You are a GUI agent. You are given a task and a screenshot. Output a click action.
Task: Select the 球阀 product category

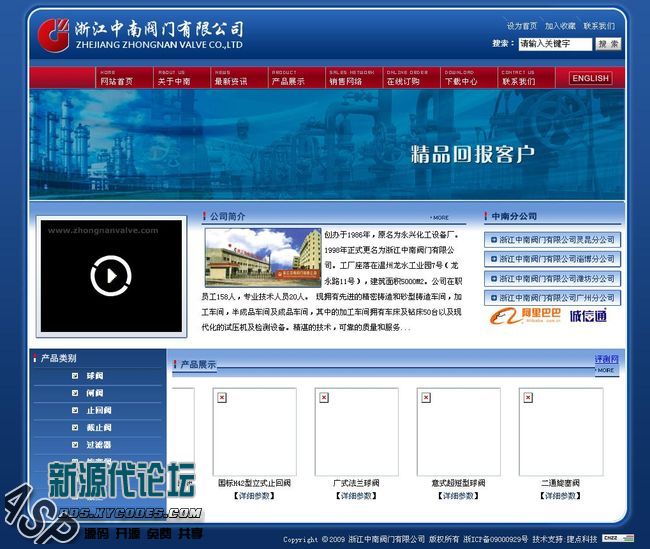tap(95, 376)
